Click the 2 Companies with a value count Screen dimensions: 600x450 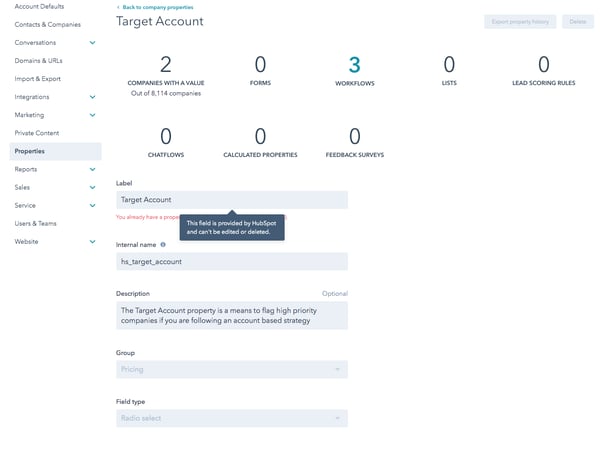pyautogui.click(x=166, y=64)
